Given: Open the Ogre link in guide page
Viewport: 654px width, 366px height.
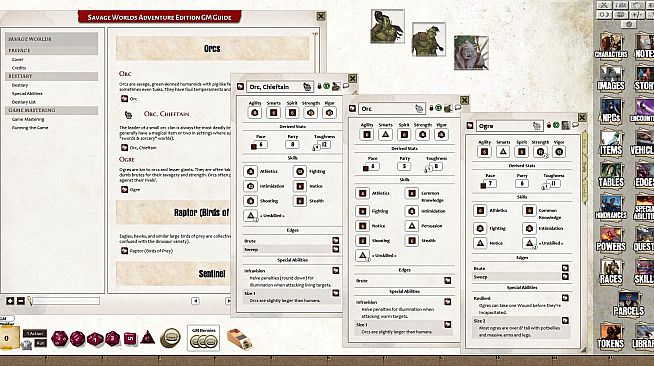Looking at the screenshot, I should [x=124, y=190].
